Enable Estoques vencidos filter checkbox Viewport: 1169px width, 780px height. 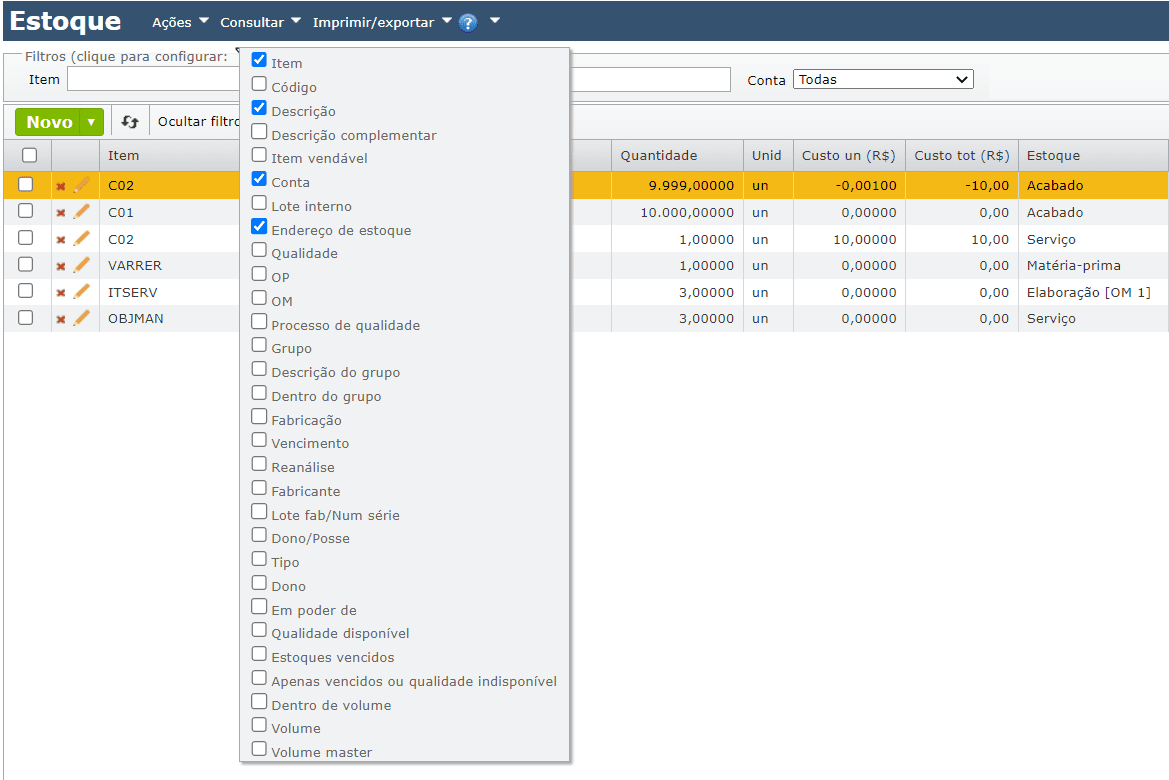pyautogui.click(x=259, y=653)
